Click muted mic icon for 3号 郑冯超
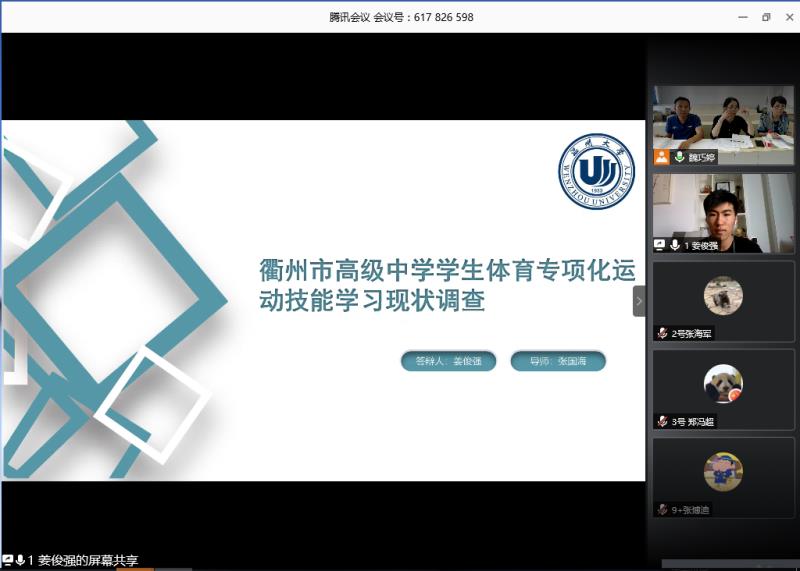Image resolution: width=800 pixels, height=571 pixels. [662, 422]
